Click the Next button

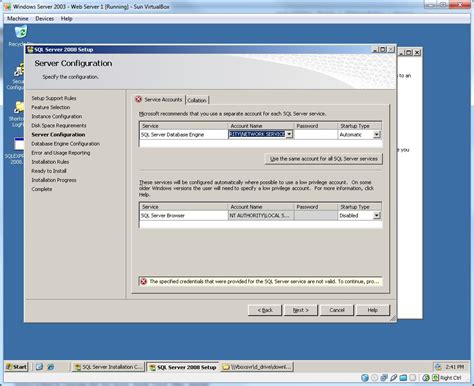click(301, 310)
